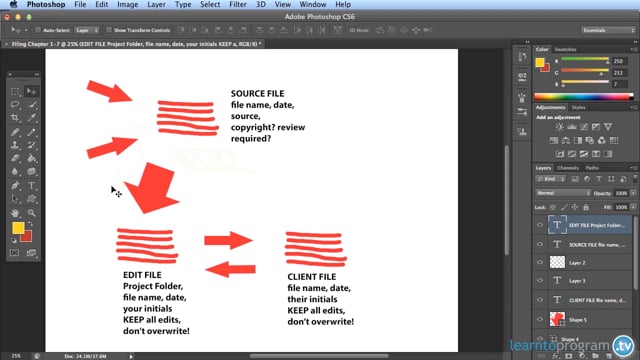
Task: Hide the EDIT FILE Project Folder layer
Action: pyautogui.click(x=540, y=225)
